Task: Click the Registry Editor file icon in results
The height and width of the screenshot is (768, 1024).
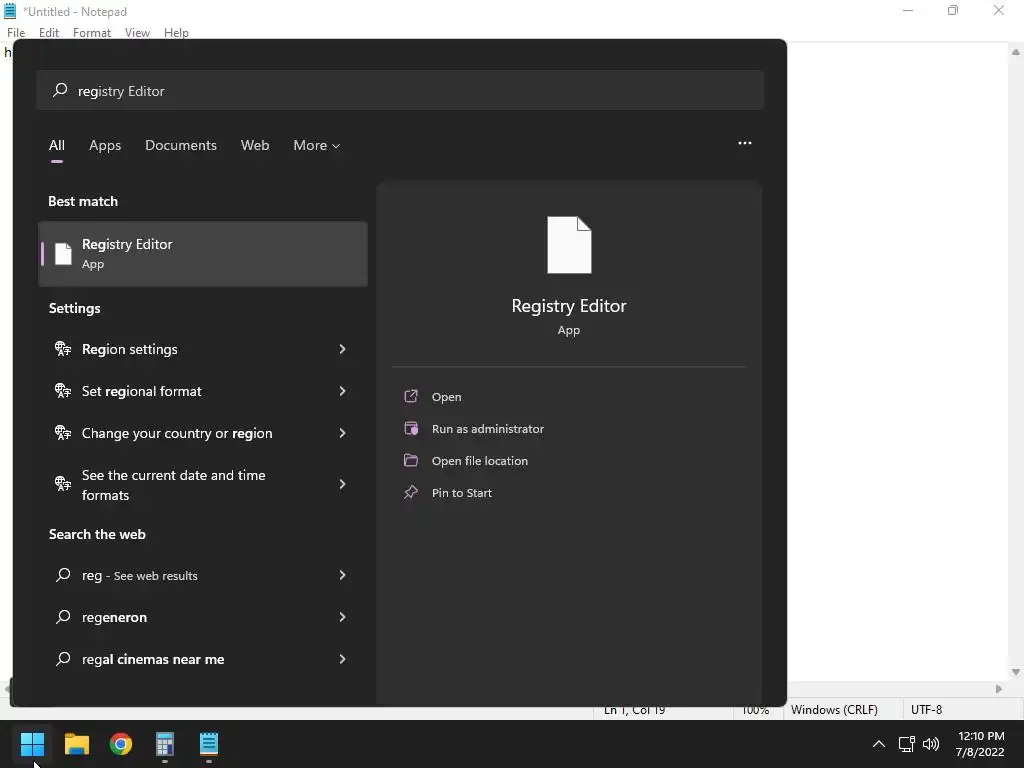Action: pos(63,253)
